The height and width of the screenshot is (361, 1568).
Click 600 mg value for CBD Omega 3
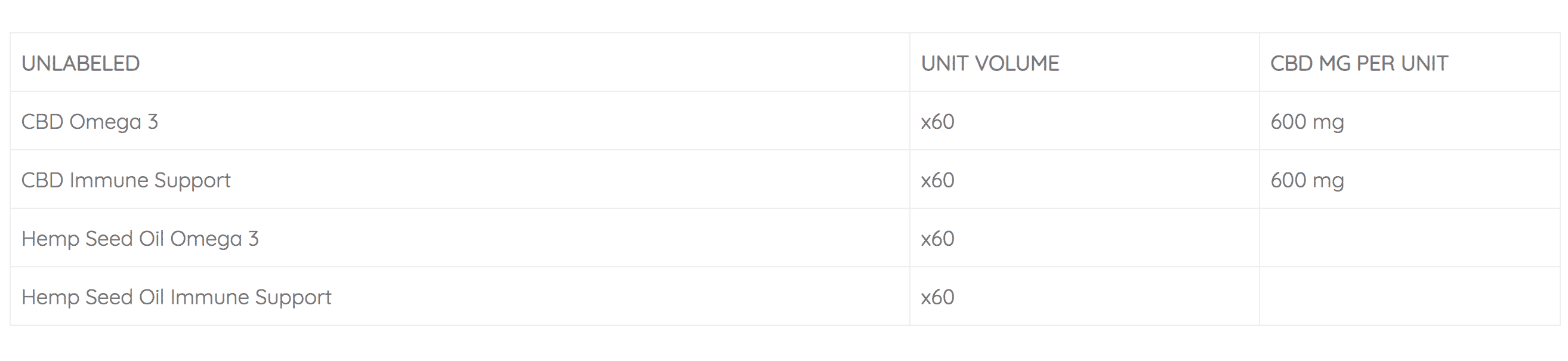tap(1307, 122)
